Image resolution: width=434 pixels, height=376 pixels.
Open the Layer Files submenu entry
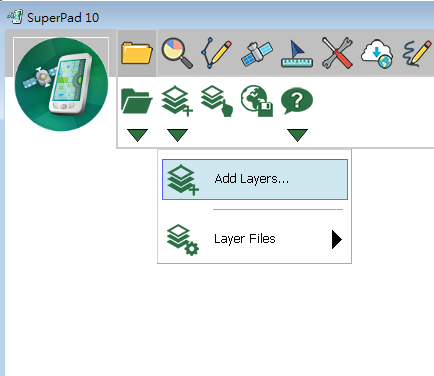[255, 239]
